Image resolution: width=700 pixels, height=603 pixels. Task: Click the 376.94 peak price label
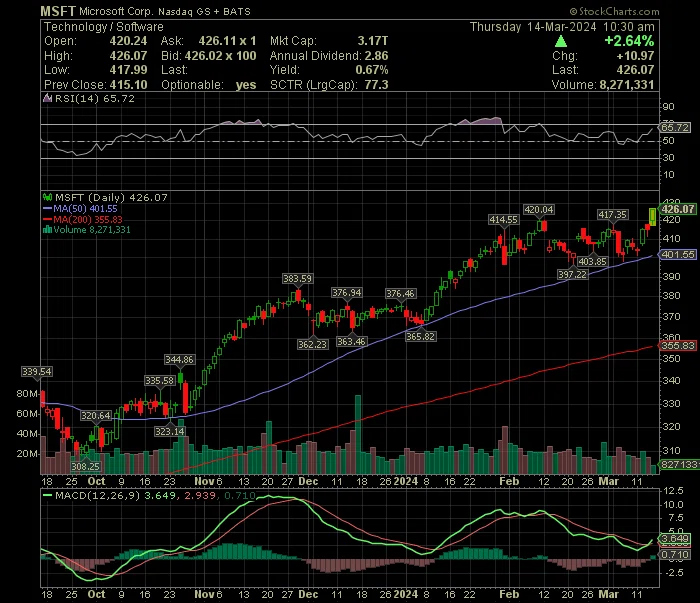(x=347, y=293)
